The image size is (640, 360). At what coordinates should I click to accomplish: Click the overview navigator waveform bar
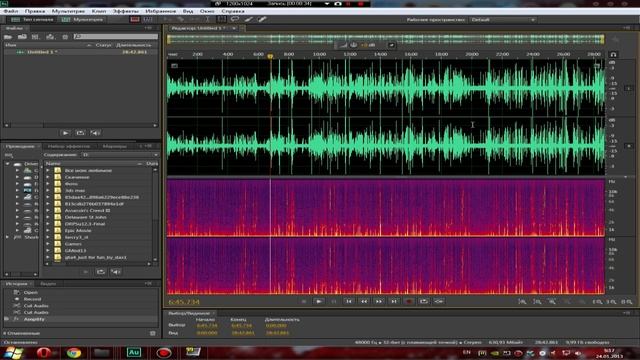[x=386, y=39]
